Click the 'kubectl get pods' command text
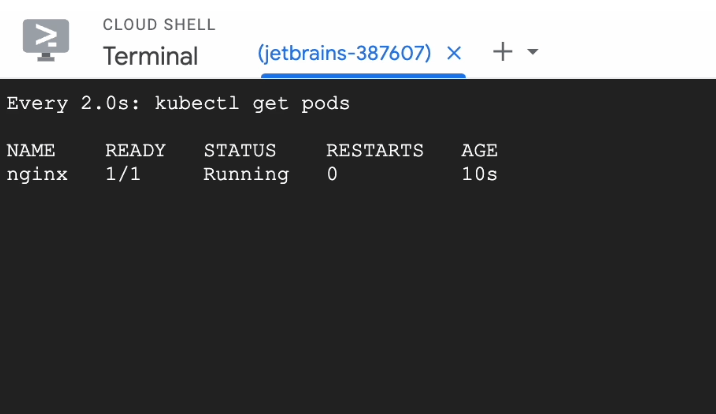Viewport: 716px width, 414px height. 252,103
